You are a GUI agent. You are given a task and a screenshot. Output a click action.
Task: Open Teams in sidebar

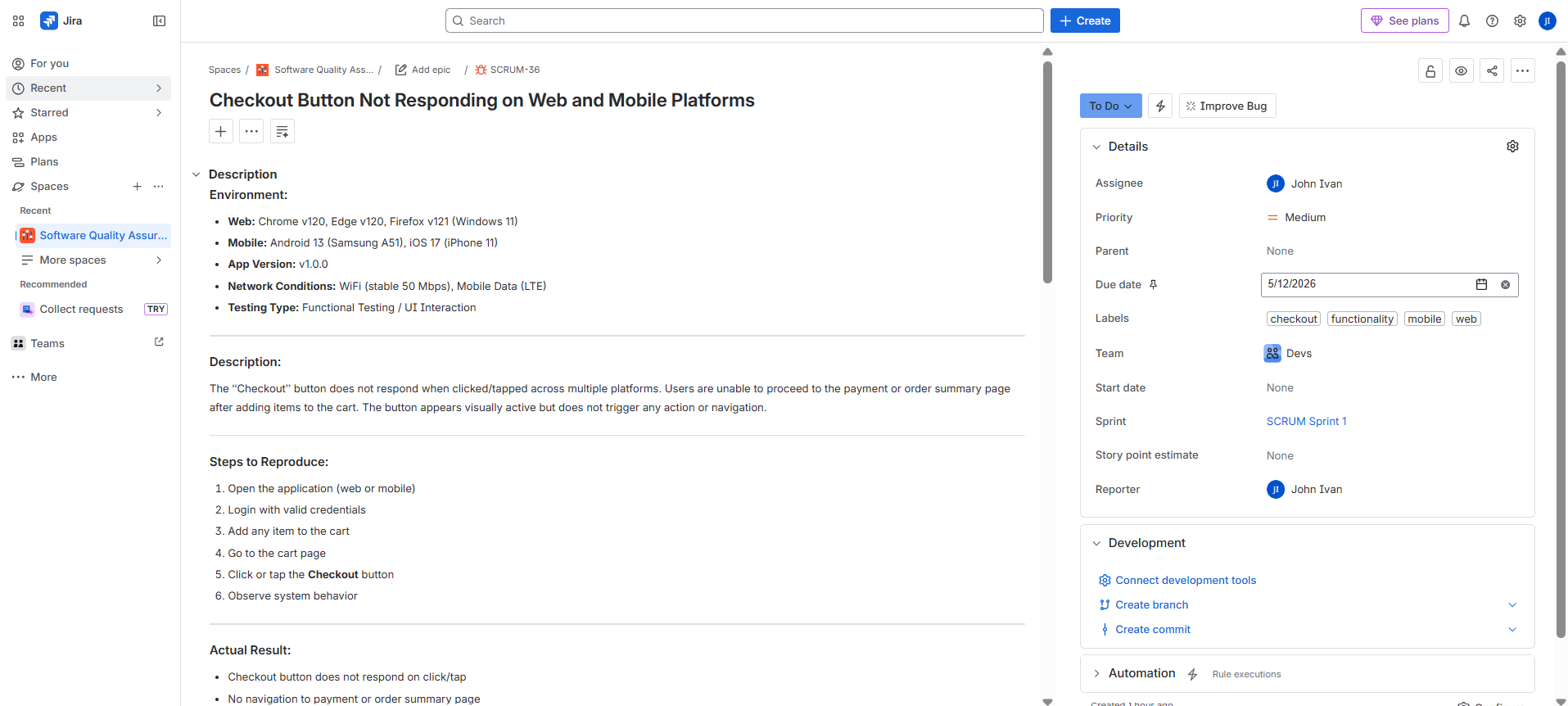[x=47, y=343]
